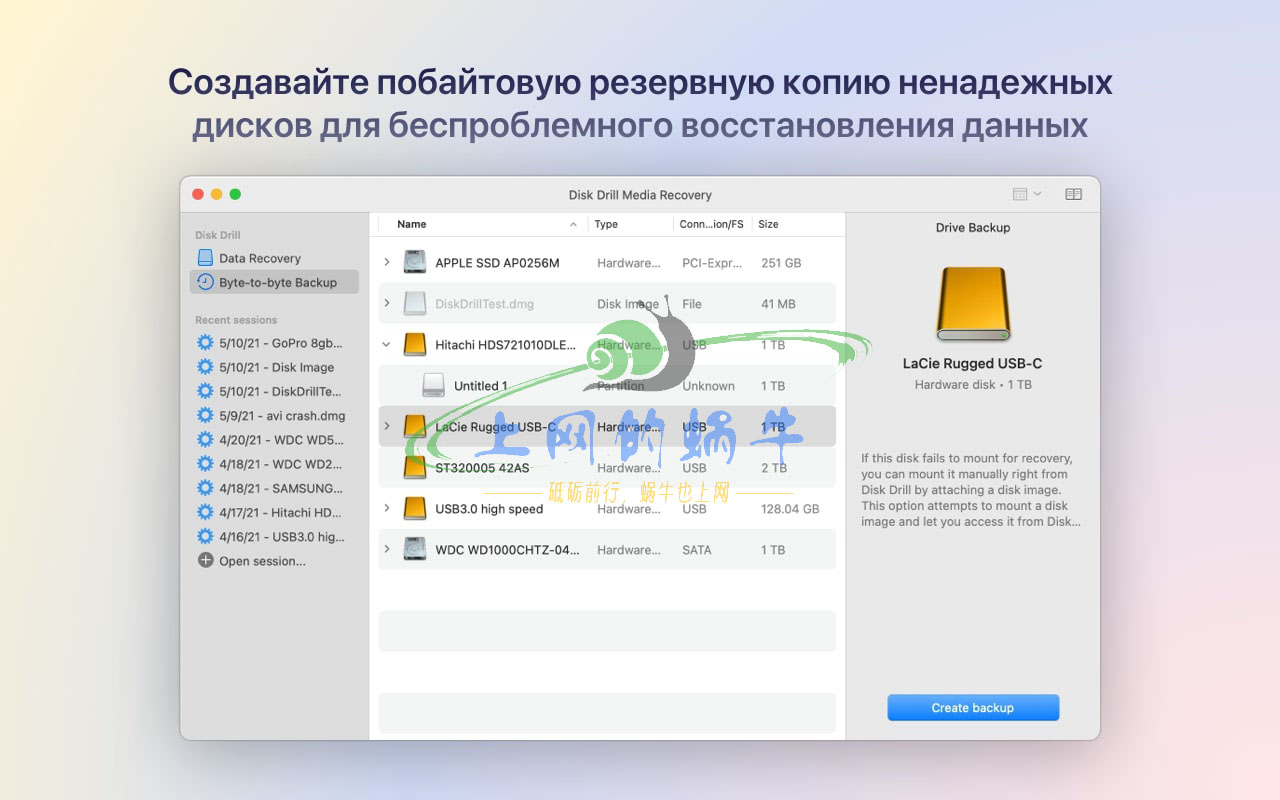Click the ST320005 42AS drive icon
1280x800 pixels.
(415, 468)
